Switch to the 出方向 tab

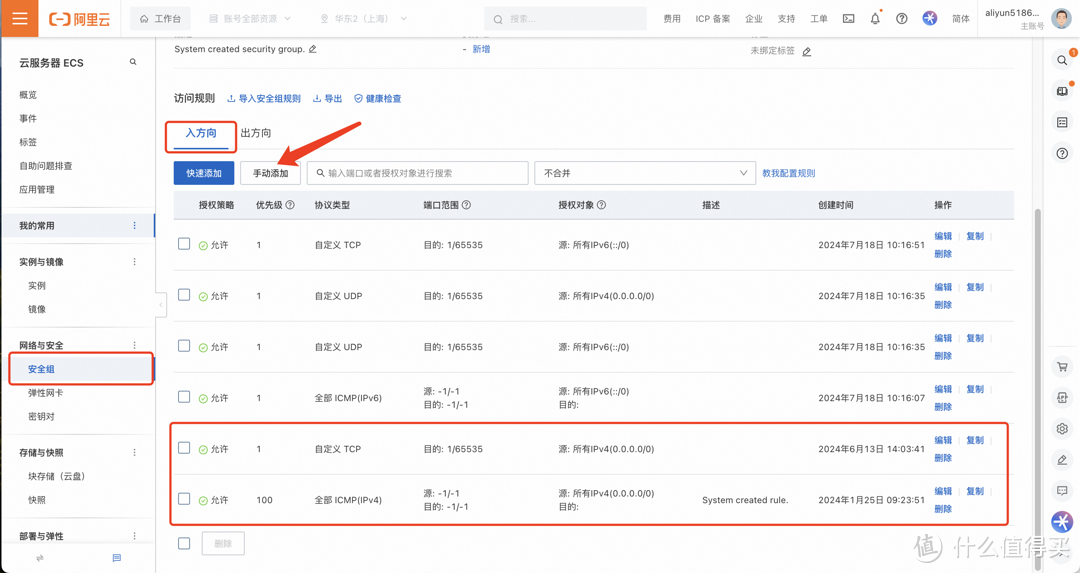(256, 133)
